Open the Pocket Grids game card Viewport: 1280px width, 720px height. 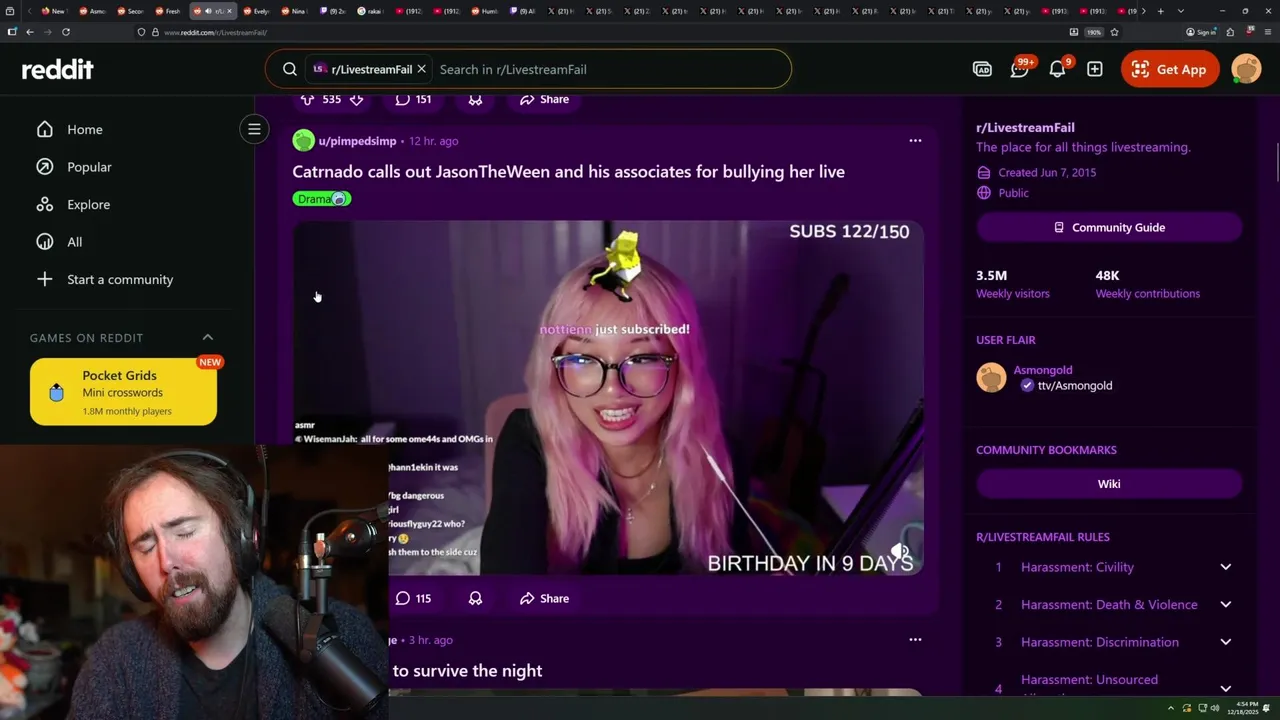123,392
